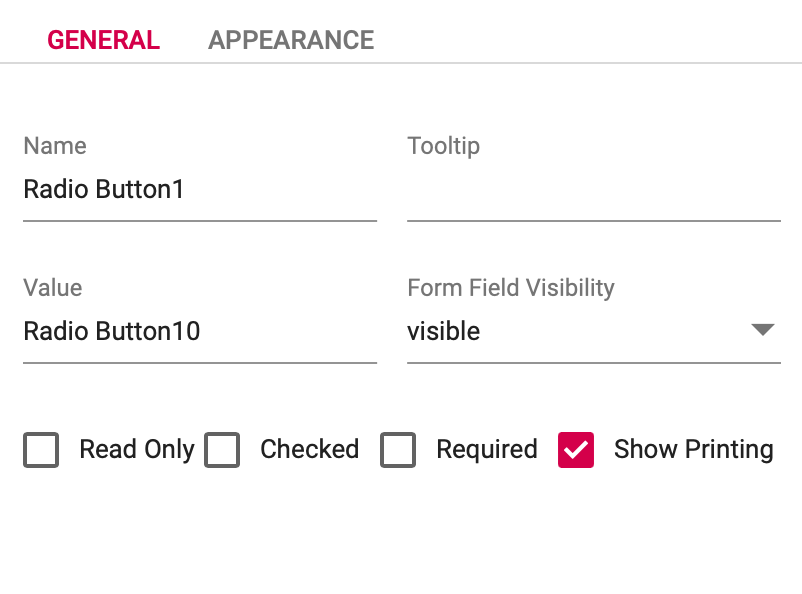802x594 pixels.
Task: Click the 'Required' text label
Action: (486, 450)
